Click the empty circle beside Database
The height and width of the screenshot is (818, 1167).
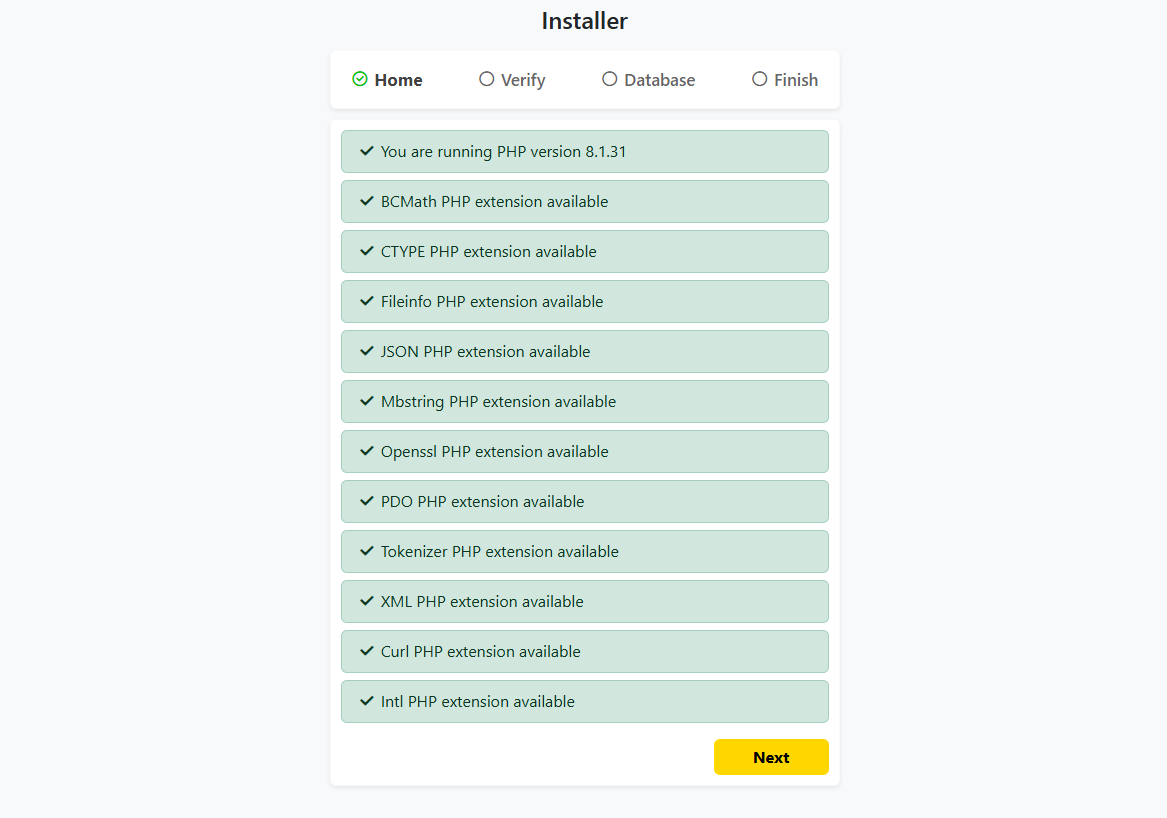[x=610, y=79]
